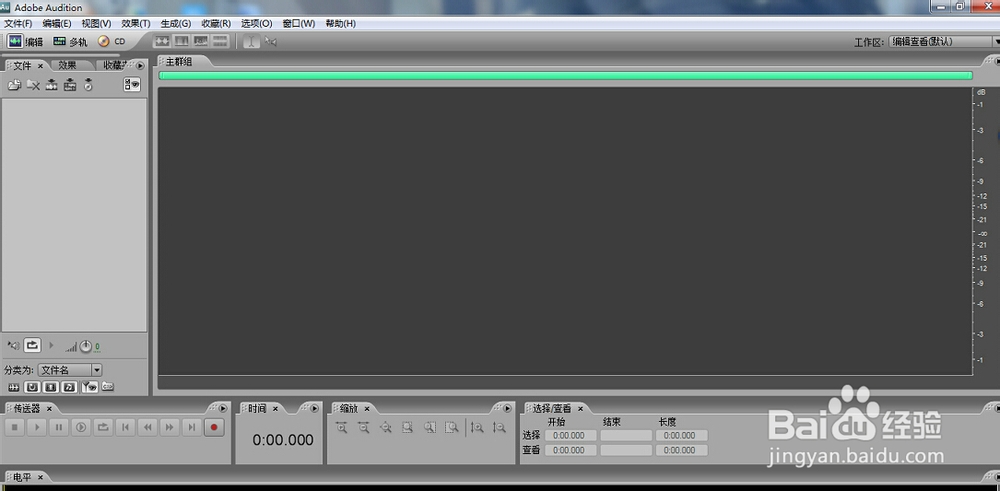Click Go to end transport button
Image resolution: width=1000 pixels, height=491 pixels.
(x=191, y=427)
